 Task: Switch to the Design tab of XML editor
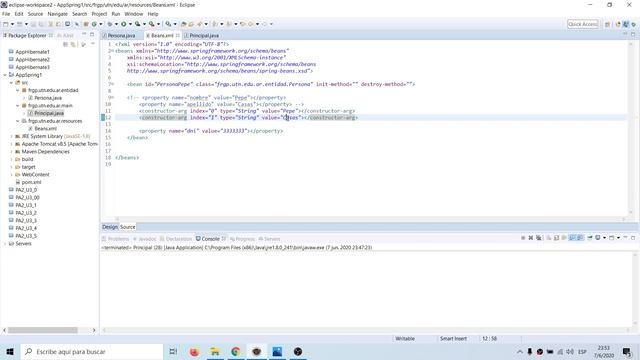click(x=109, y=227)
